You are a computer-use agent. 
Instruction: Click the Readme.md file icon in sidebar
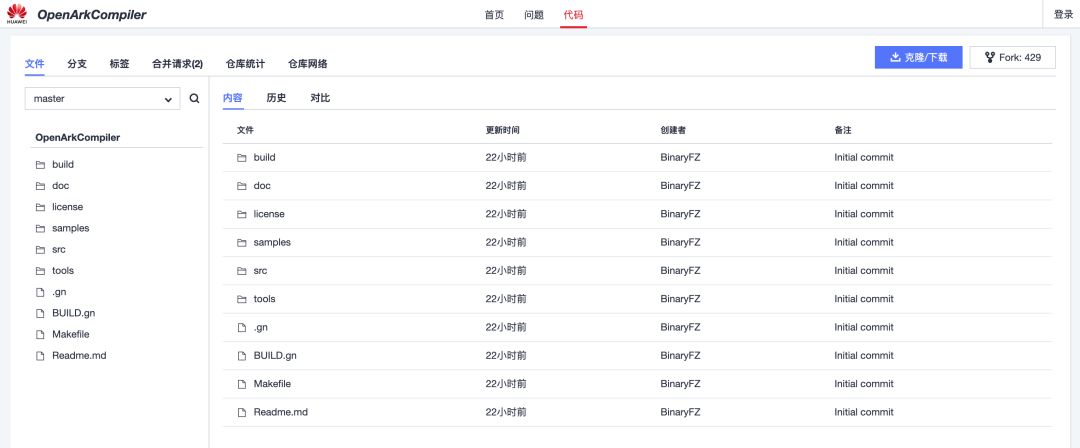[40, 356]
